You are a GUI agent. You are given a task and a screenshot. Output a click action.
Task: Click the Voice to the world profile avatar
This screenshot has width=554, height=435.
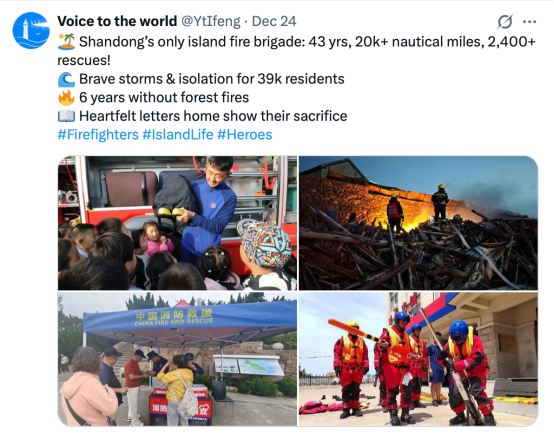click(31, 30)
